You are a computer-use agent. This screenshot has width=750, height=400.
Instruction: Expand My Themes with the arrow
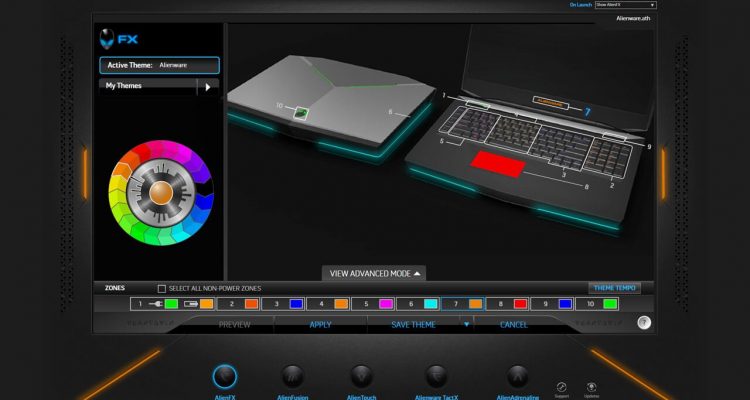coord(208,87)
